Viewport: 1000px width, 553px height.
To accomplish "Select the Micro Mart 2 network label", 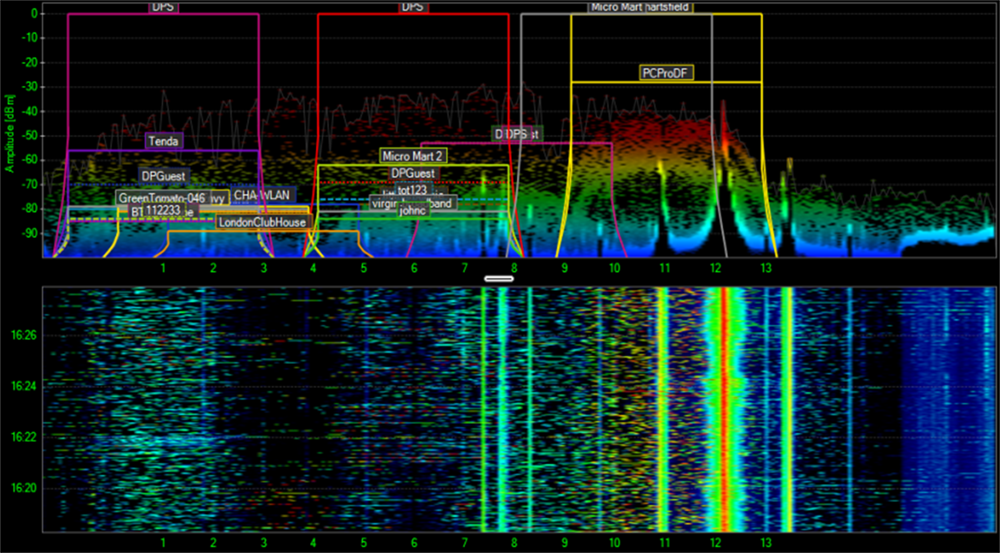I will pyautogui.click(x=412, y=156).
